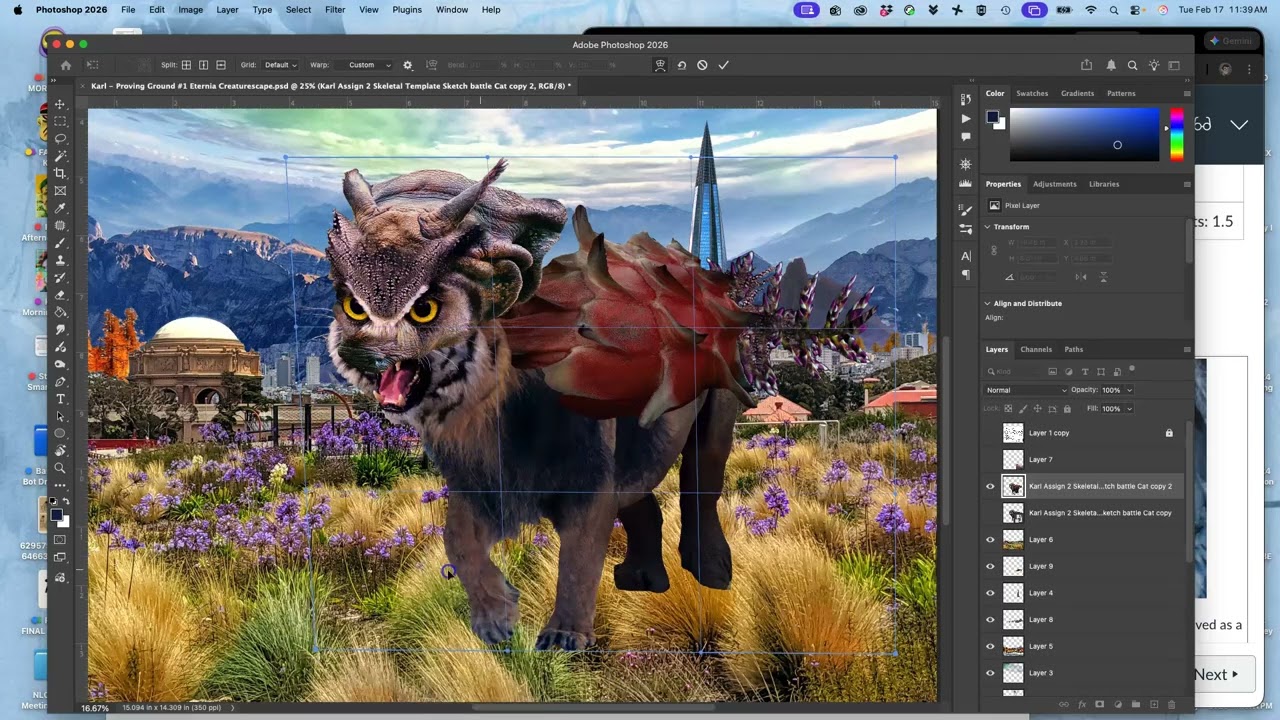1280x720 pixels.
Task: Open the Actions panel play icon
Action: pos(965,118)
